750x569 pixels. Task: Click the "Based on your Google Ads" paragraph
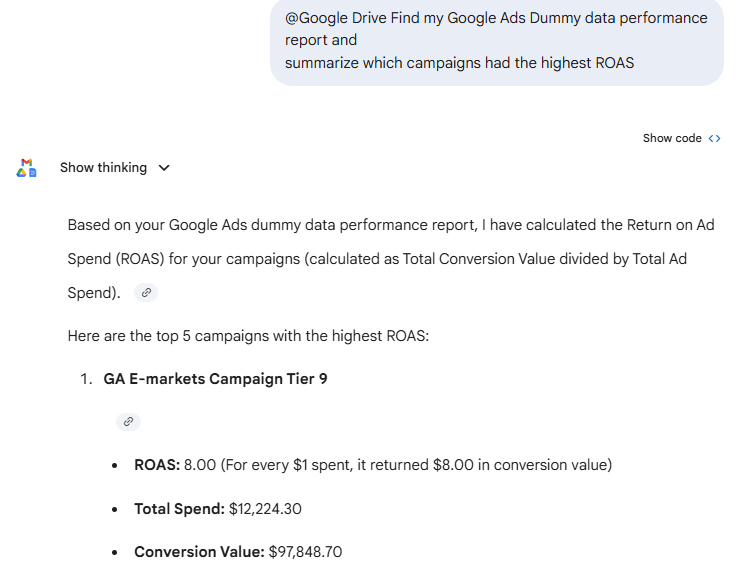(391, 259)
